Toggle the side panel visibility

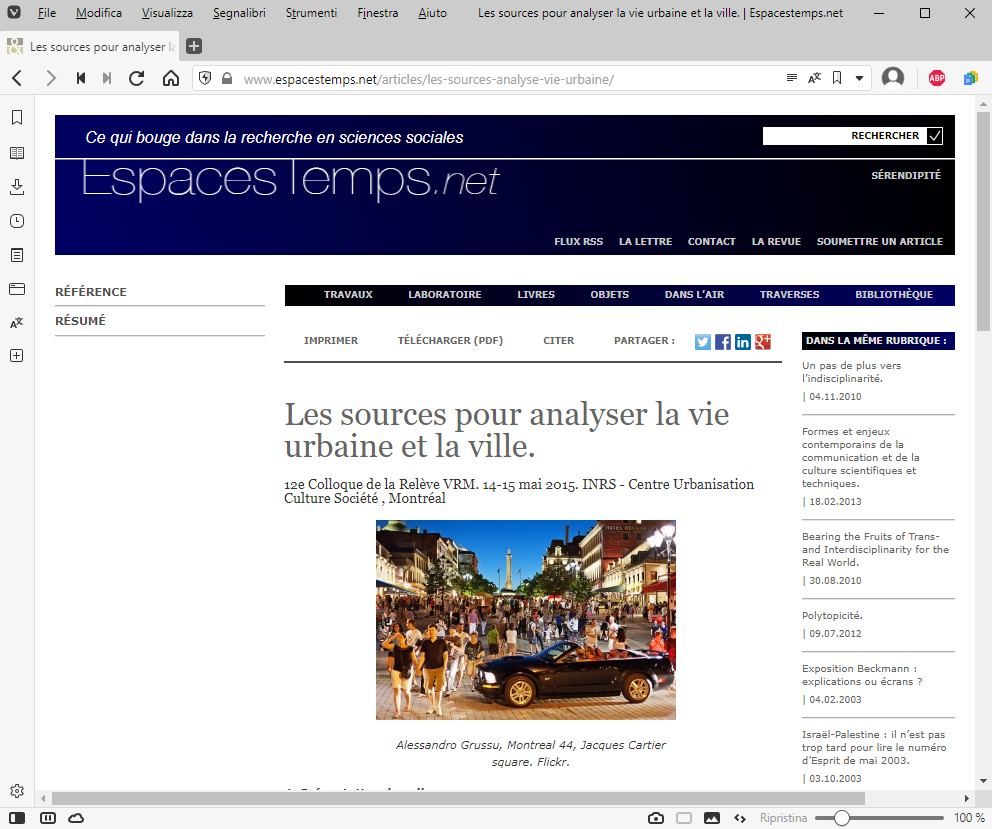click(x=17, y=818)
